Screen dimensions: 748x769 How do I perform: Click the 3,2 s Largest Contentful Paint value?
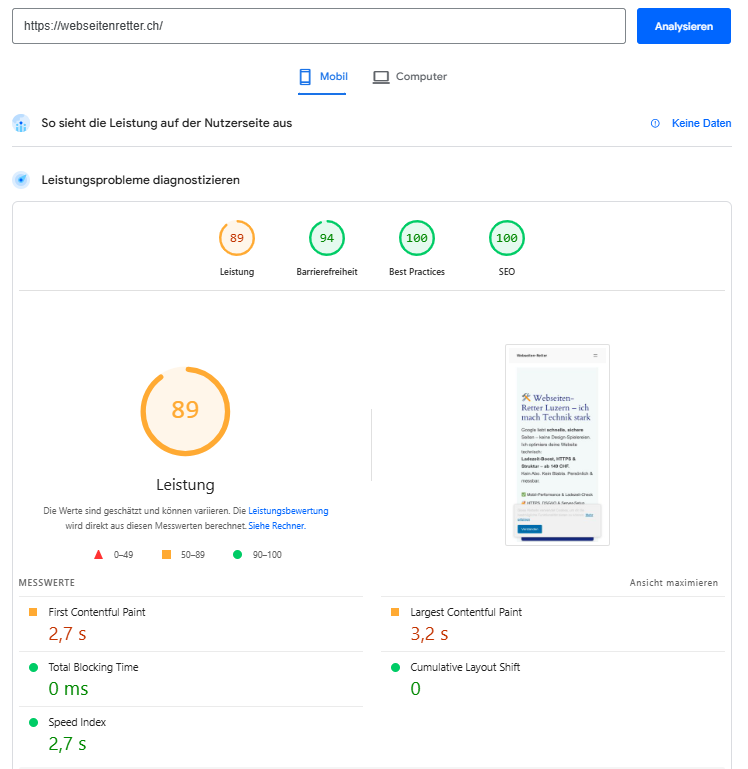429,634
